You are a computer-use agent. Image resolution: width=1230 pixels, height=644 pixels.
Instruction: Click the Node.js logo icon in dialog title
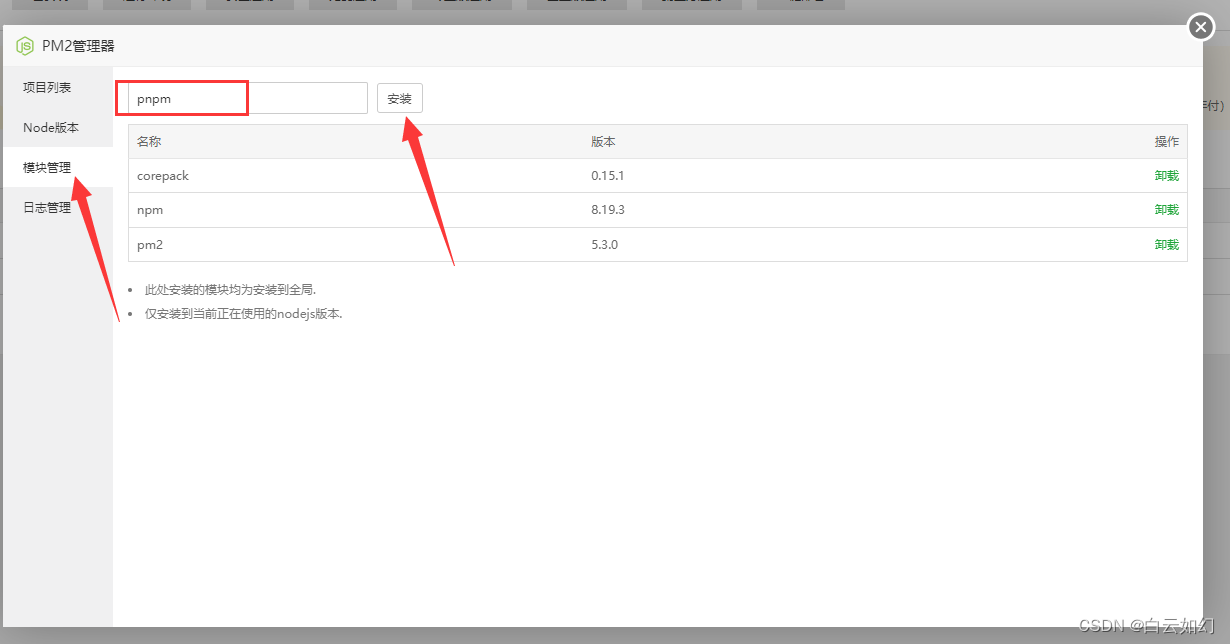tap(24, 46)
